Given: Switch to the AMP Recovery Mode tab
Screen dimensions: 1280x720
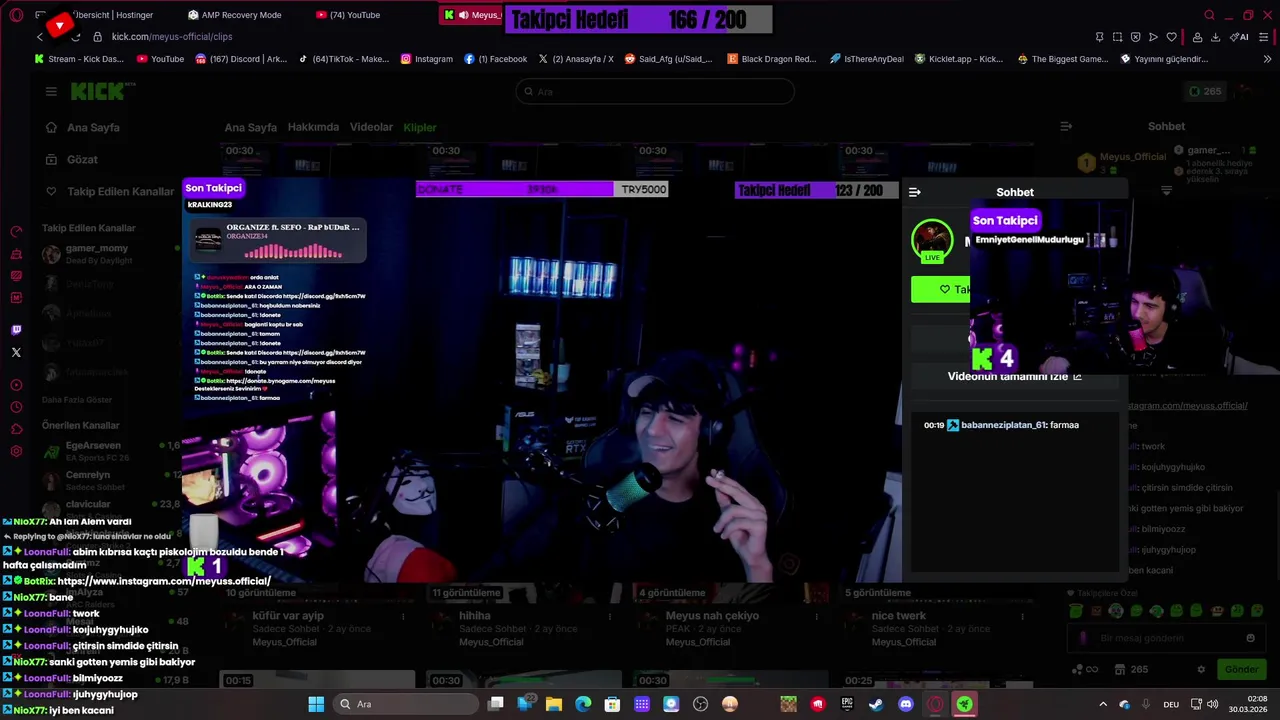Looking at the screenshot, I should point(235,15).
